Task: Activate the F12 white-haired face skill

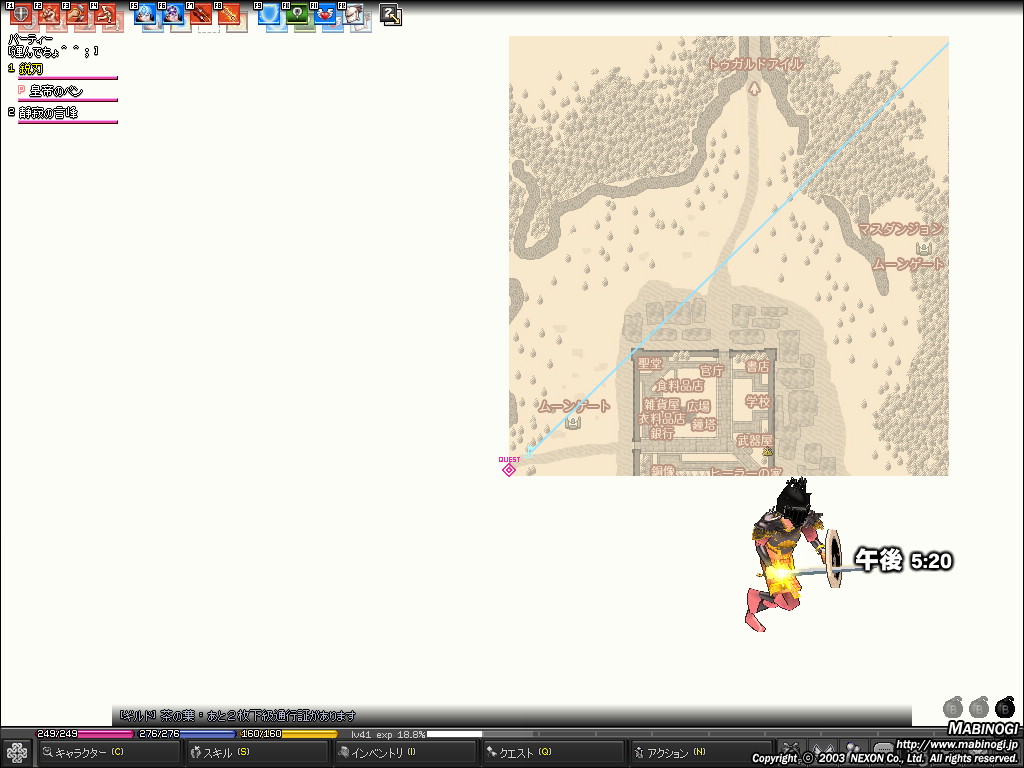Action: [353, 14]
